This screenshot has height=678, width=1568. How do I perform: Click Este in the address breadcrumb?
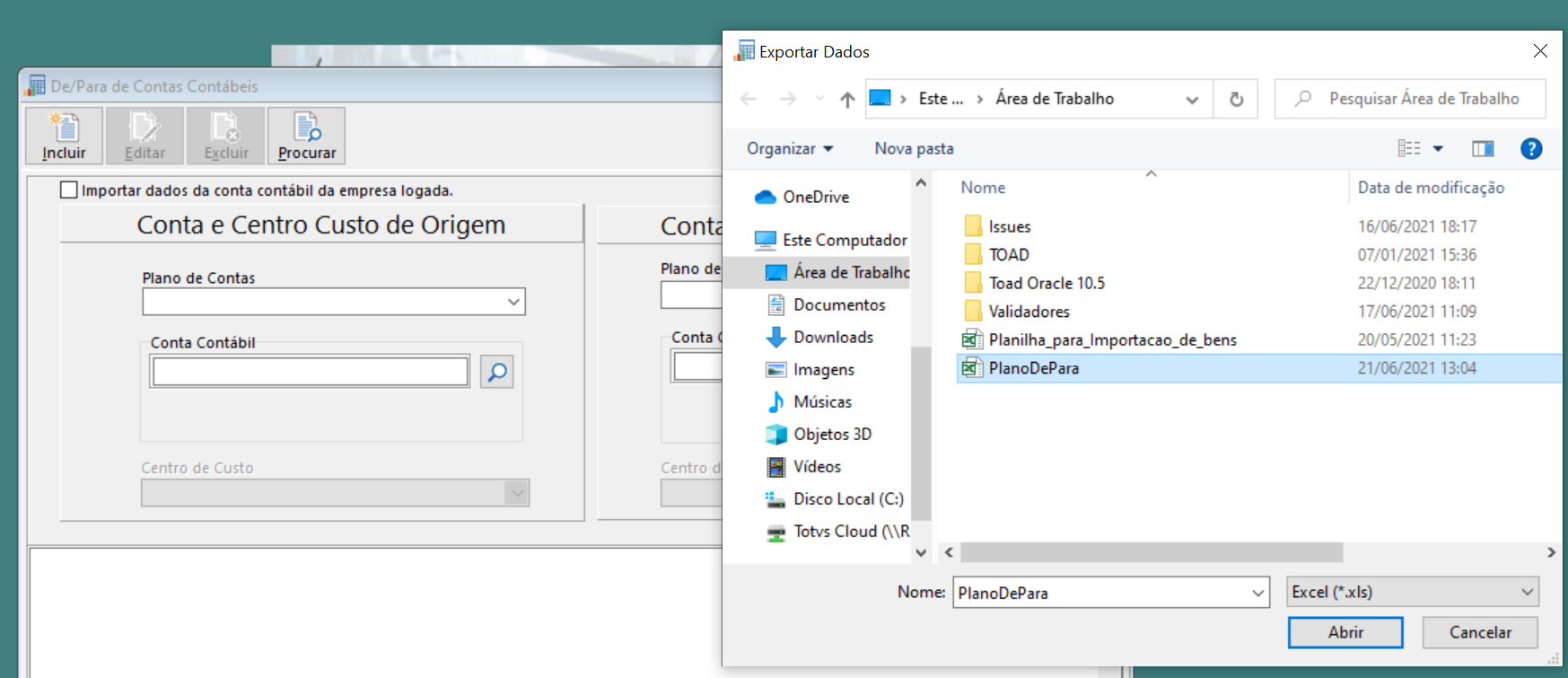(x=940, y=99)
